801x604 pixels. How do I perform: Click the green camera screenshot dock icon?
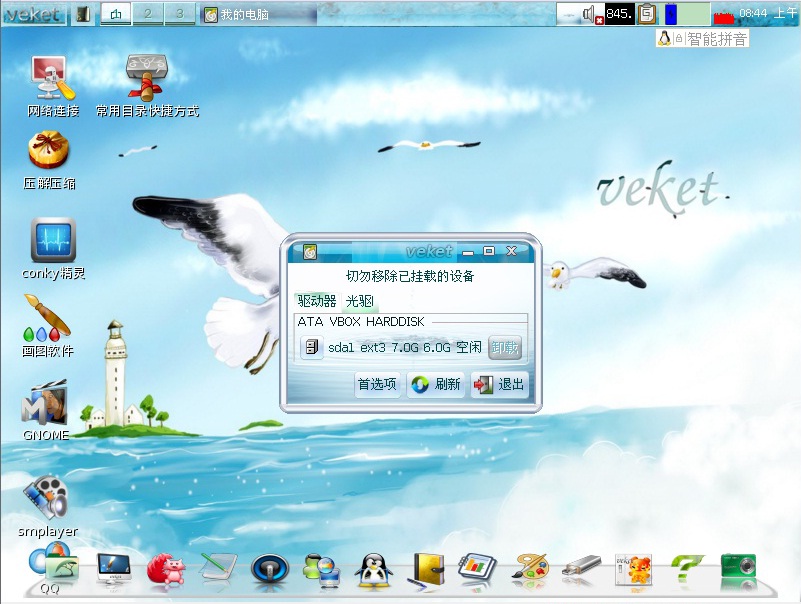tap(739, 567)
